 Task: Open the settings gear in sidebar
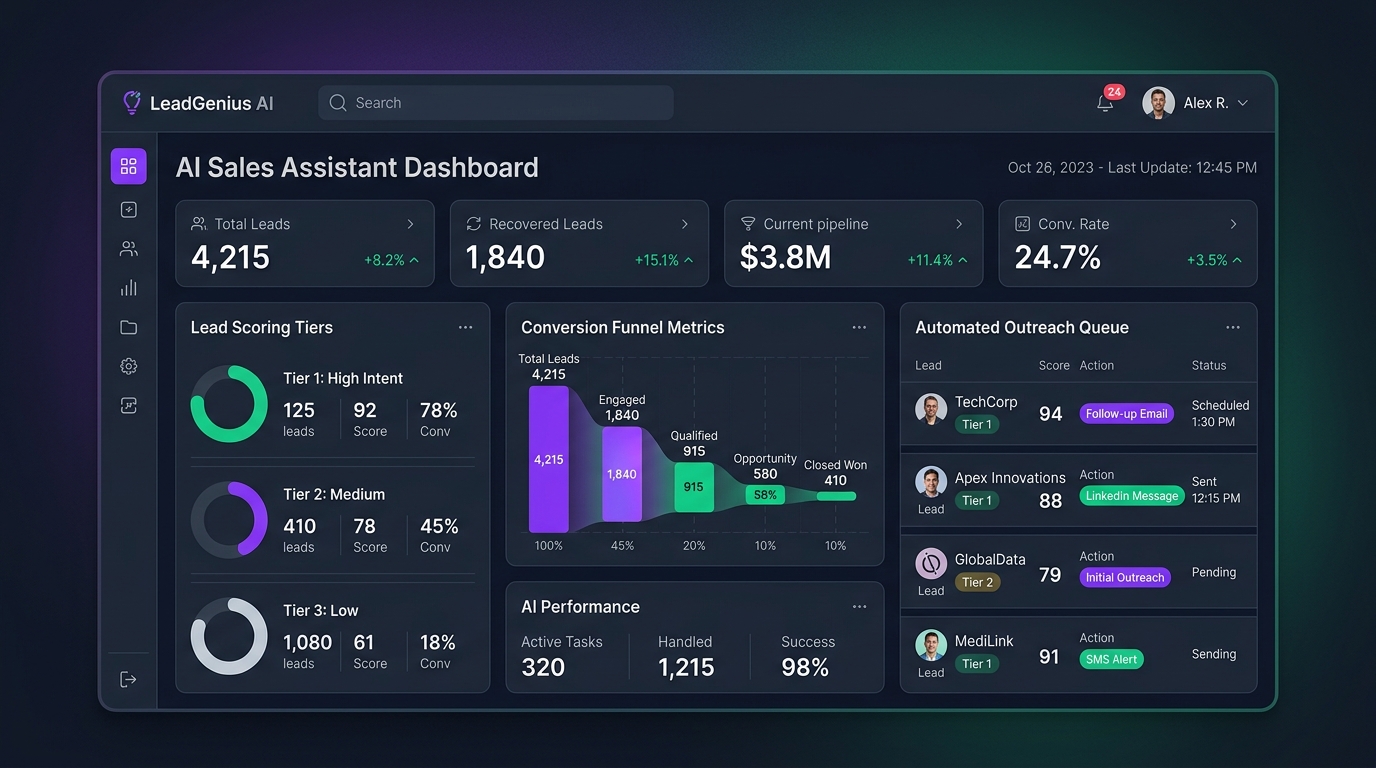coord(128,366)
